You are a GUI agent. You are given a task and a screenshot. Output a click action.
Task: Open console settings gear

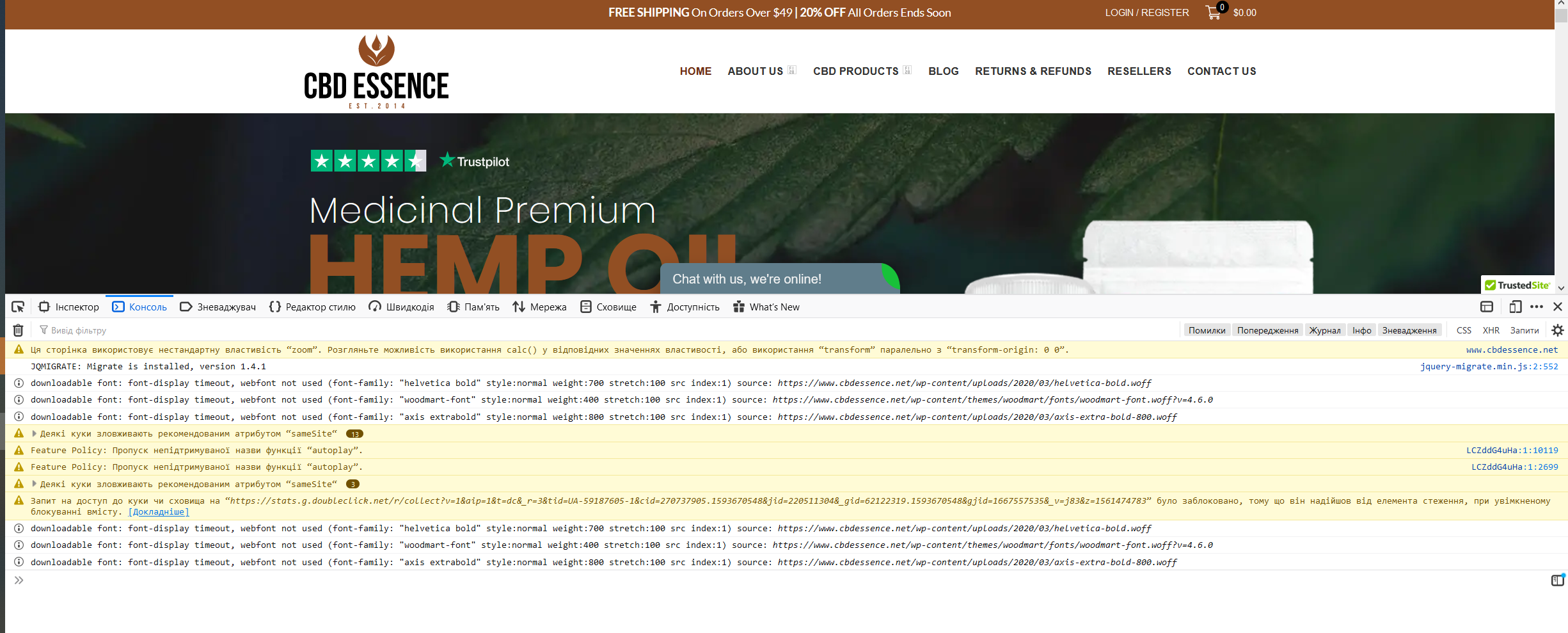1558,330
